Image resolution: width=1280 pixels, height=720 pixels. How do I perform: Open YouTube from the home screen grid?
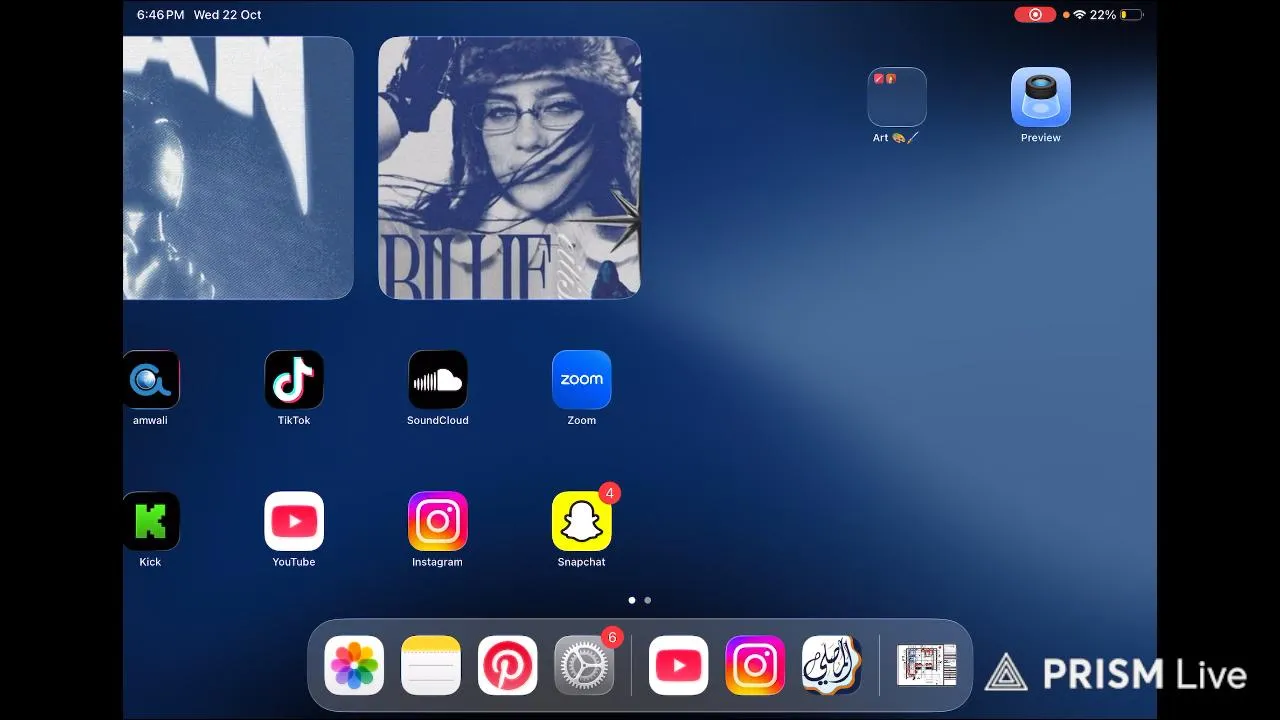click(294, 521)
